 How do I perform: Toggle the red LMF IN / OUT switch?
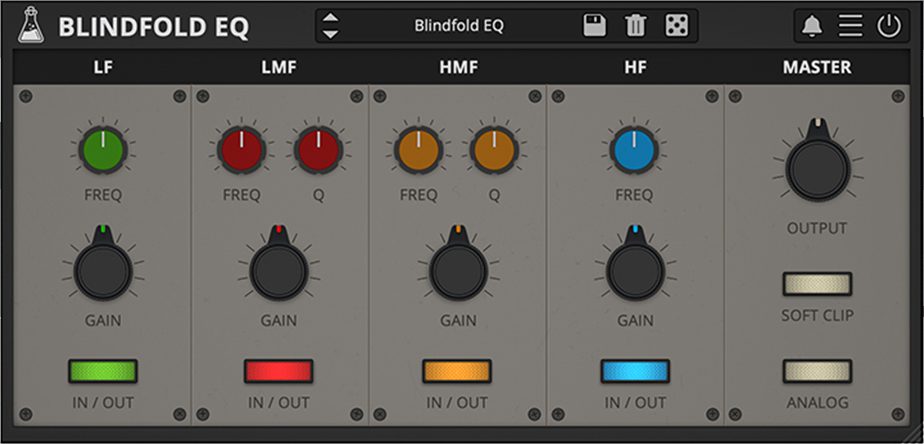coord(278,372)
